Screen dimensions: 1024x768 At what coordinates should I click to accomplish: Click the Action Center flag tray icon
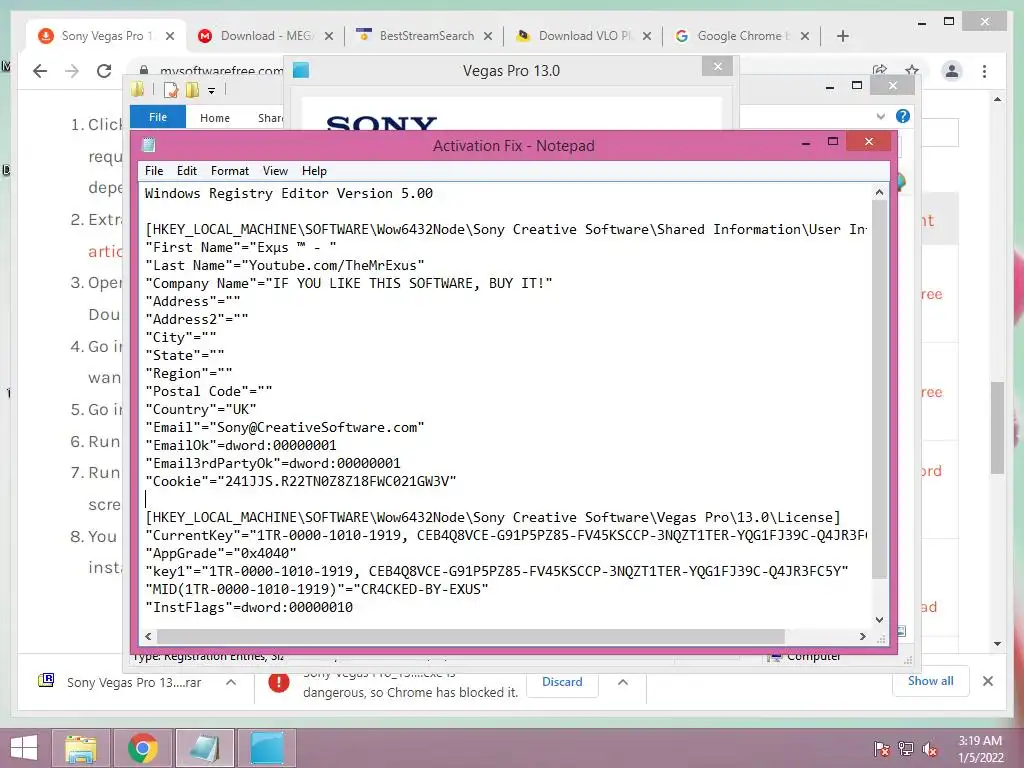882,749
